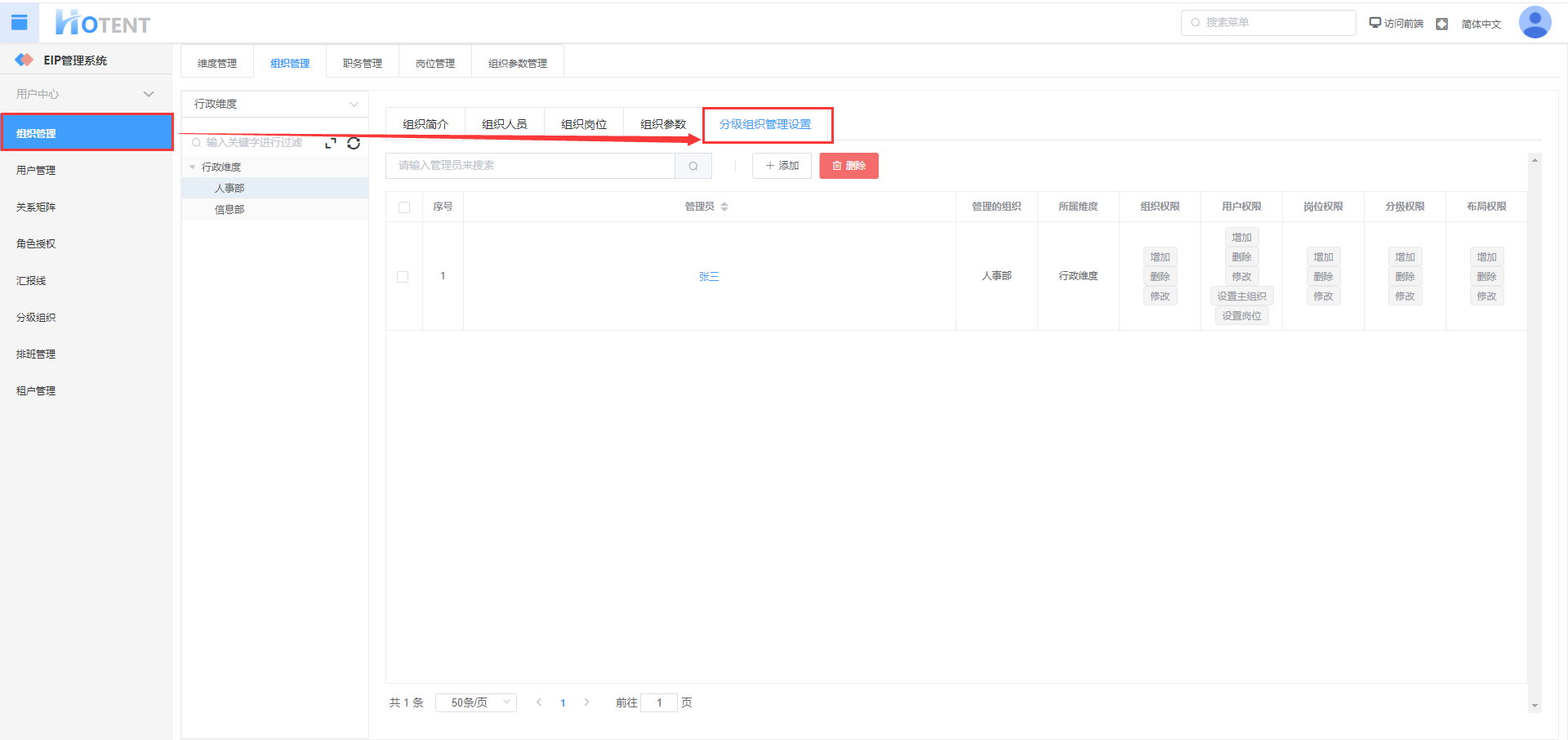This screenshot has height=740, width=1568.
Task: Open the 行政维度 dimension dropdown
Action: pyautogui.click(x=274, y=104)
